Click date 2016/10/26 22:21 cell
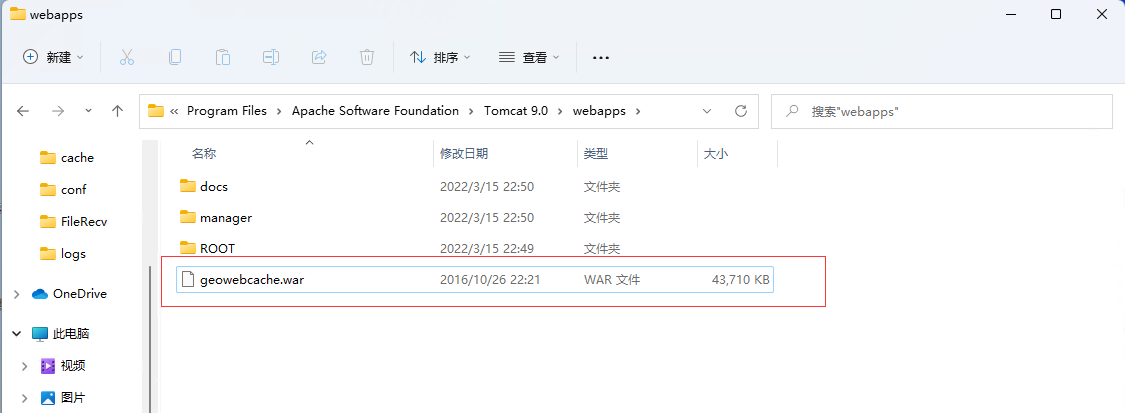Image resolution: width=1125 pixels, height=413 pixels. point(489,280)
